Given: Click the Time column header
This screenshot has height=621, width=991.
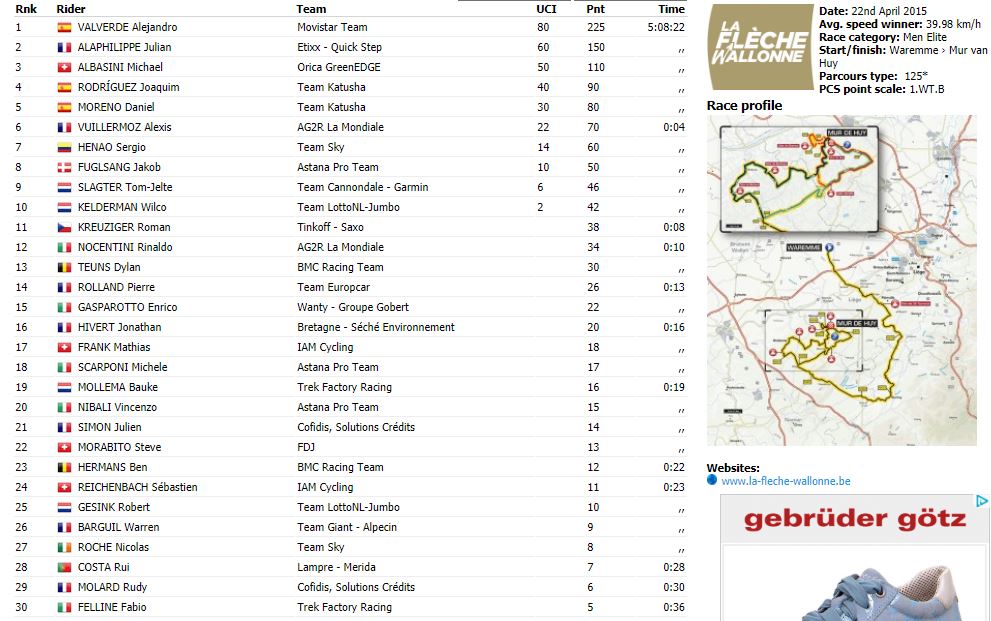Looking at the screenshot, I should click(x=671, y=9).
